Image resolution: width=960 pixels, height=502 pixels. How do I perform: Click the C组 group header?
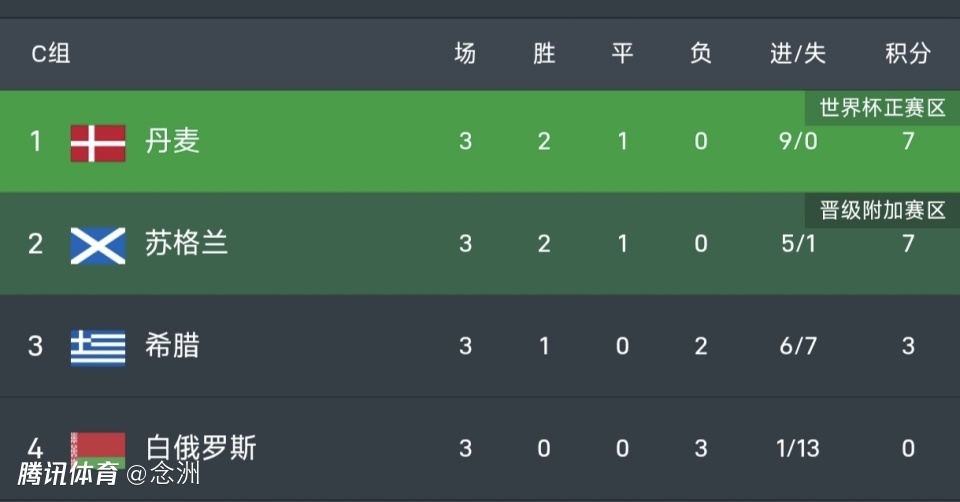coord(50,54)
